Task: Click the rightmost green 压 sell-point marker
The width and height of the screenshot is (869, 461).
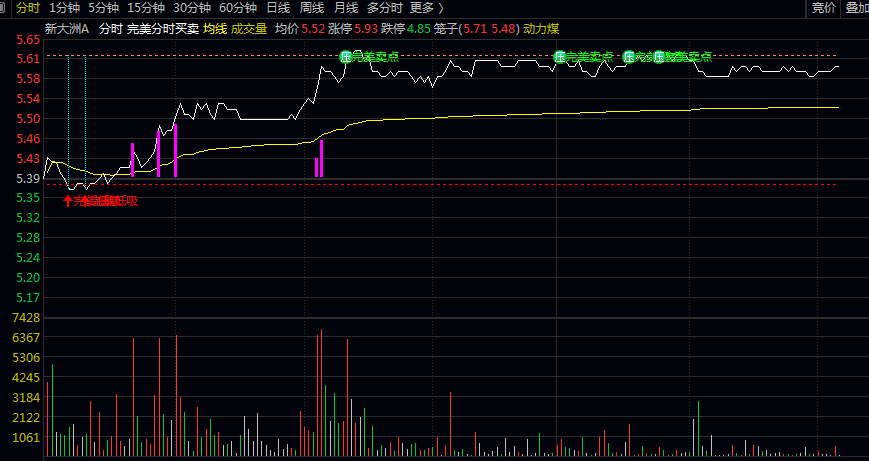Action: pyautogui.click(x=659, y=57)
